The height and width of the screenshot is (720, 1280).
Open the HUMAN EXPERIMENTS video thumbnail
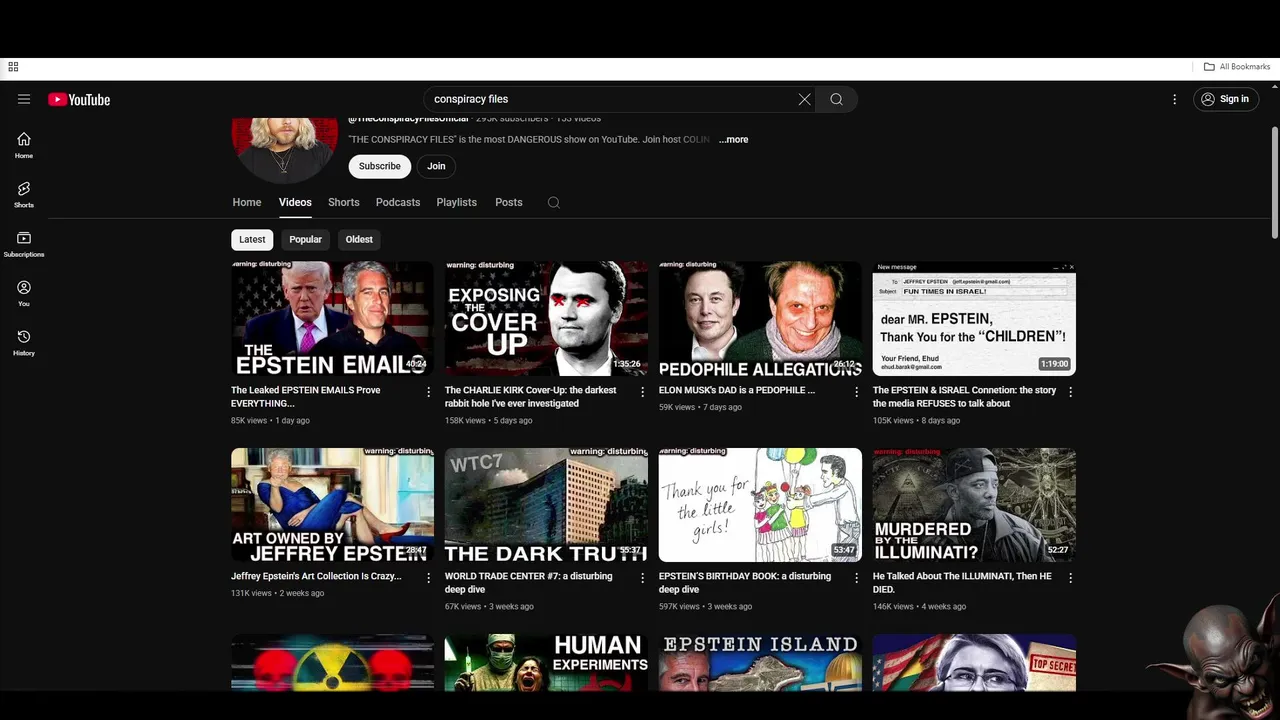pyautogui.click(x=546, y=662)
